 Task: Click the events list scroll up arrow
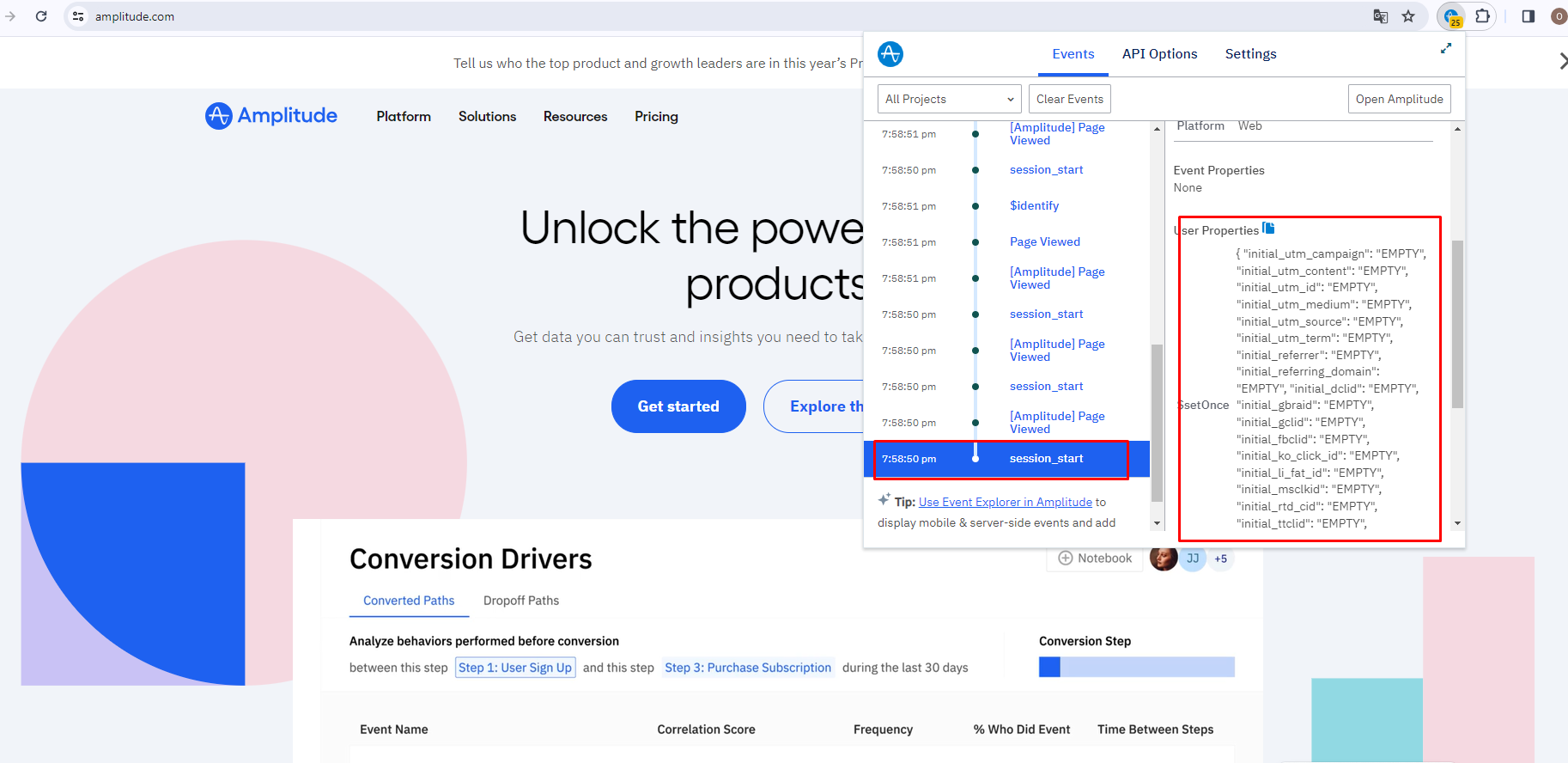[1157, 129]
